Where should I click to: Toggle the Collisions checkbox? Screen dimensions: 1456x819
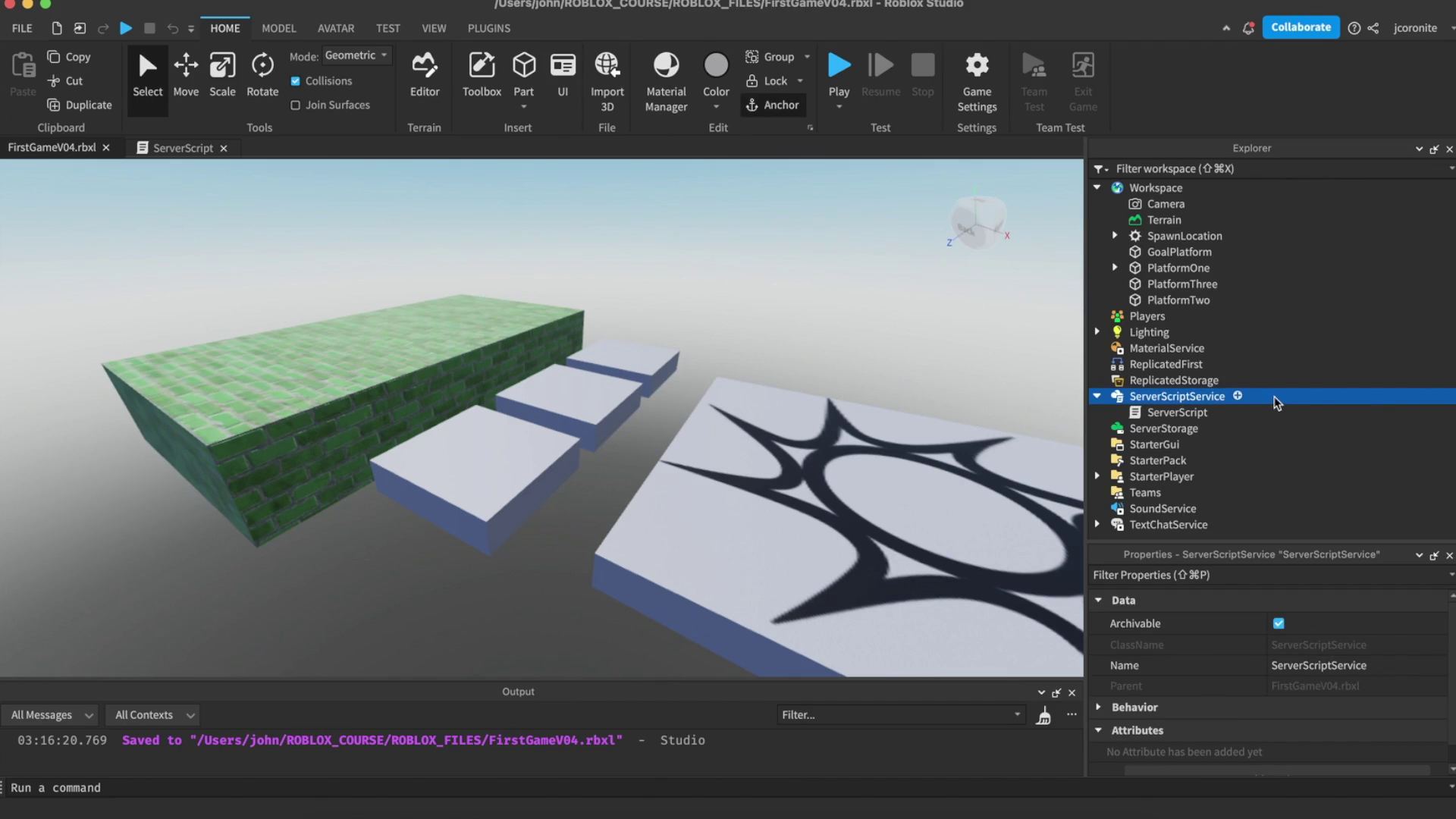click(296, 81)
